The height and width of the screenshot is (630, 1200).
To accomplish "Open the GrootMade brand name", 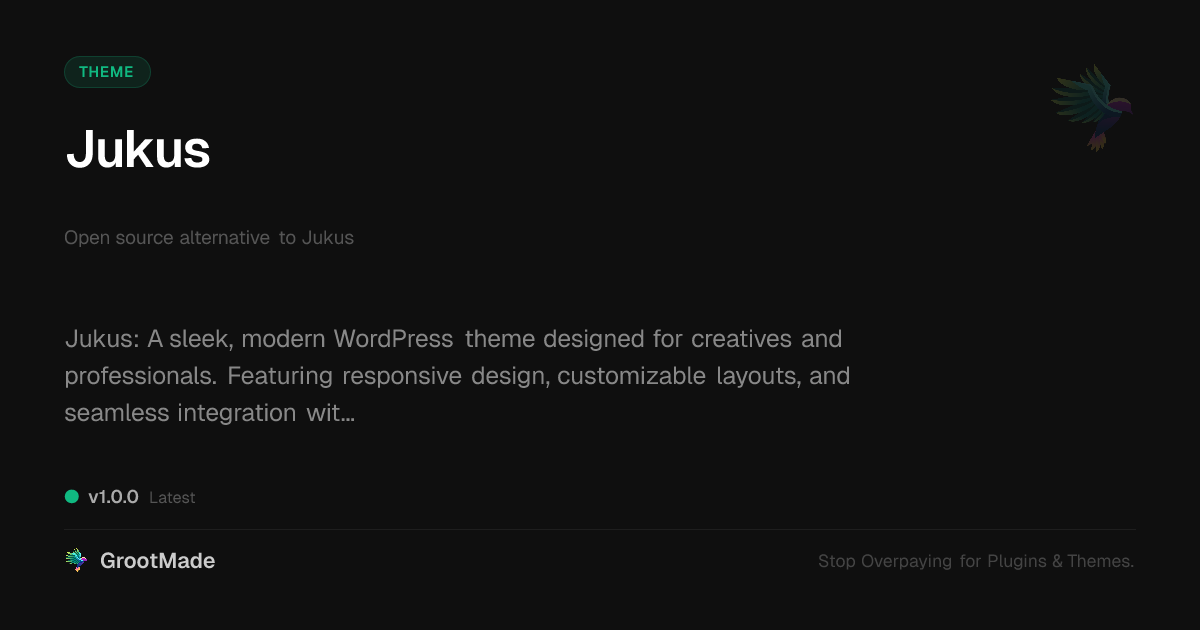I will click(x=157, y=561).
